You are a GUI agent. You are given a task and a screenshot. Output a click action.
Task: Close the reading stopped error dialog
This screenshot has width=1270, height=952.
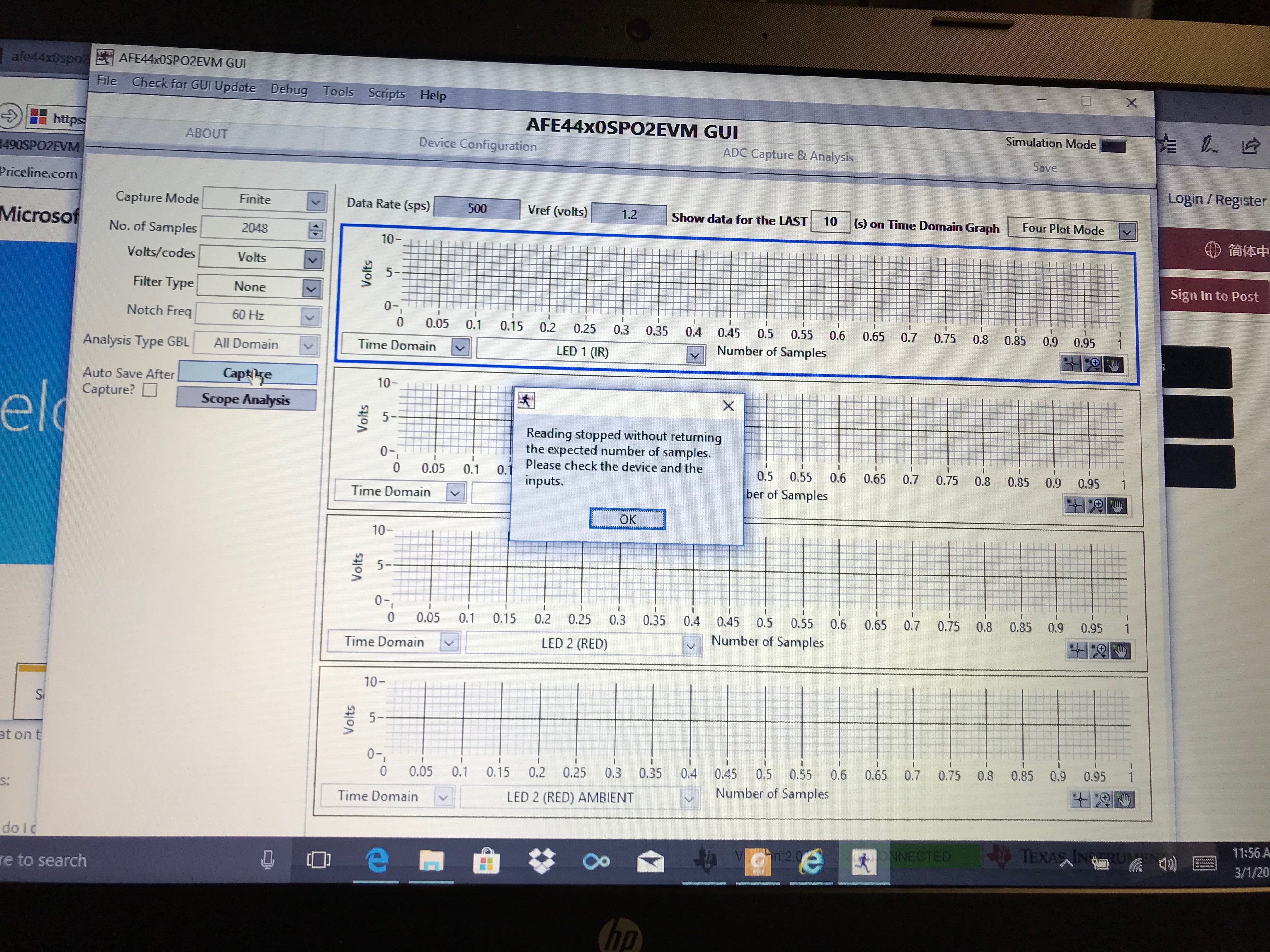(728, 406)
